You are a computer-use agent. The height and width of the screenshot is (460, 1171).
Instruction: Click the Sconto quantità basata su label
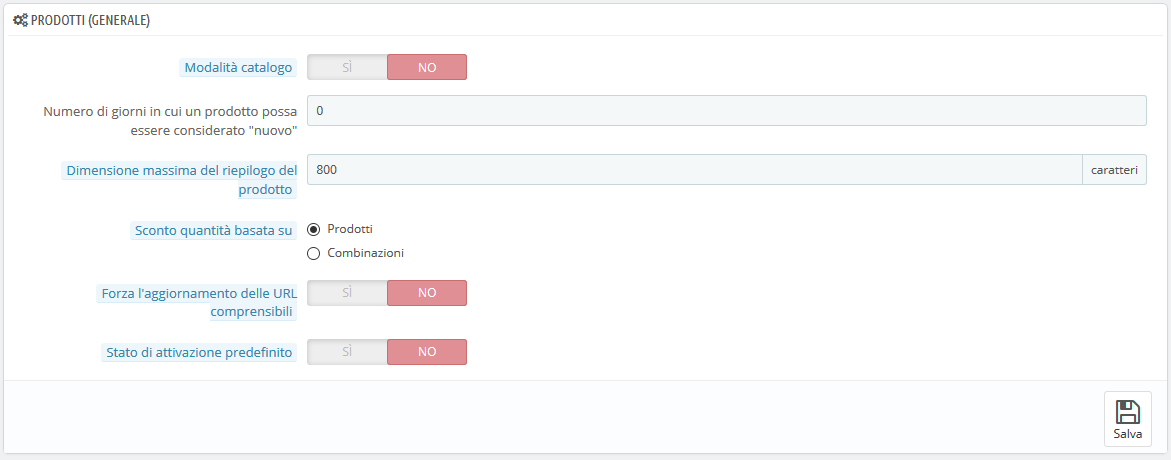(213, 230)
